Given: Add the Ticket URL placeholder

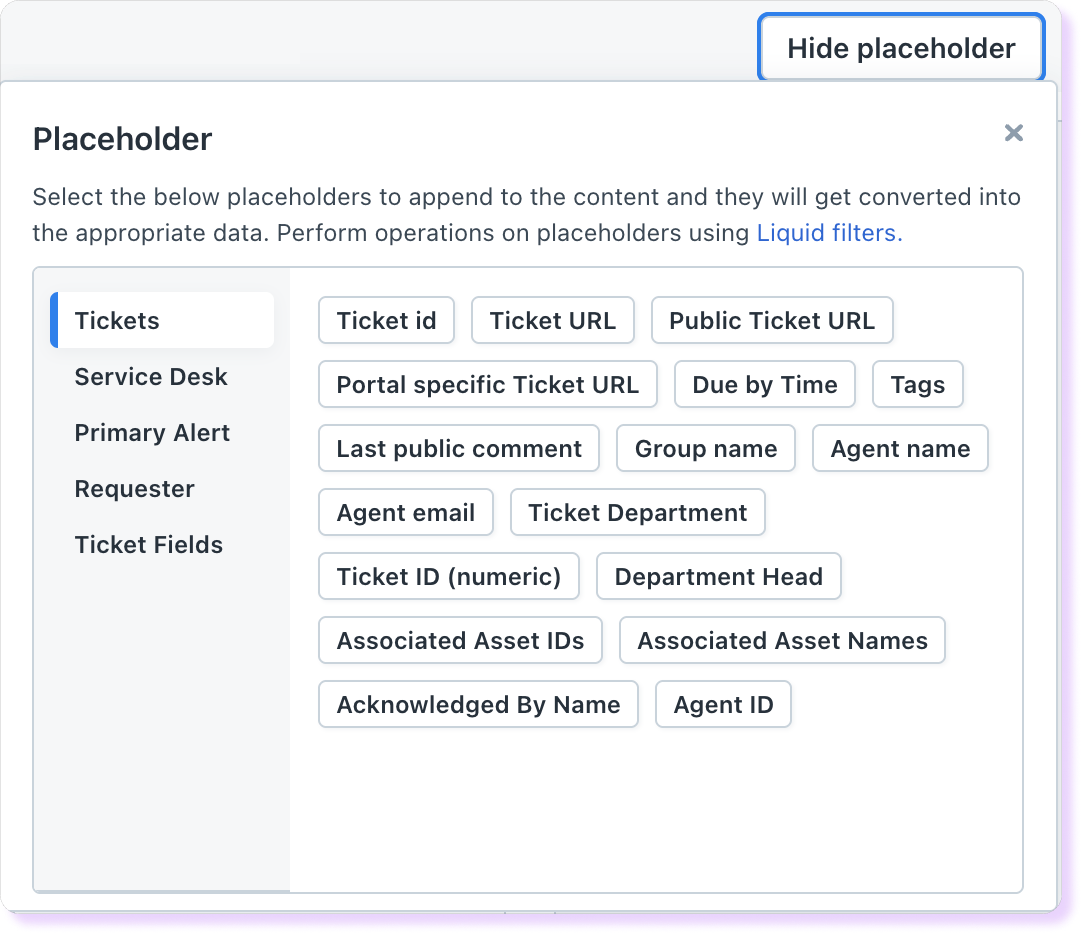Looking at the screenshot, I should tap(552, 321).
